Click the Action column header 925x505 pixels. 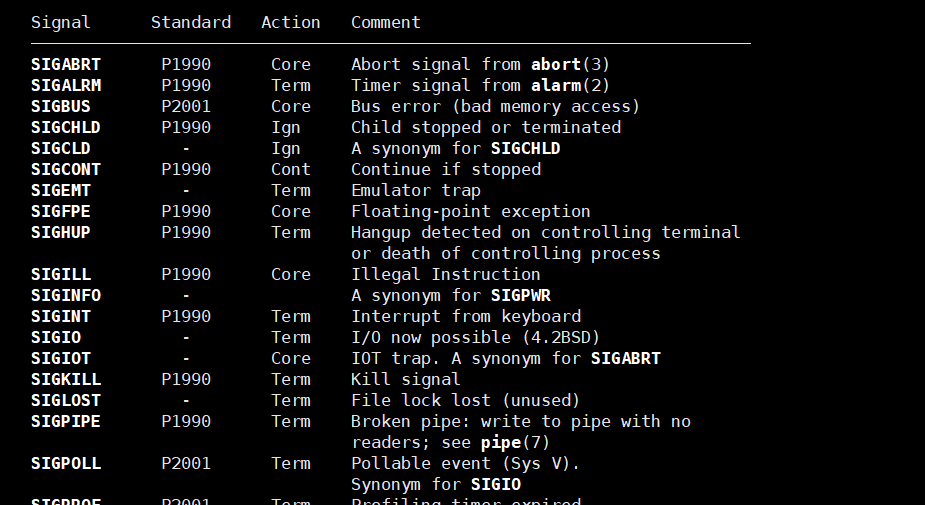coord(291,22)
